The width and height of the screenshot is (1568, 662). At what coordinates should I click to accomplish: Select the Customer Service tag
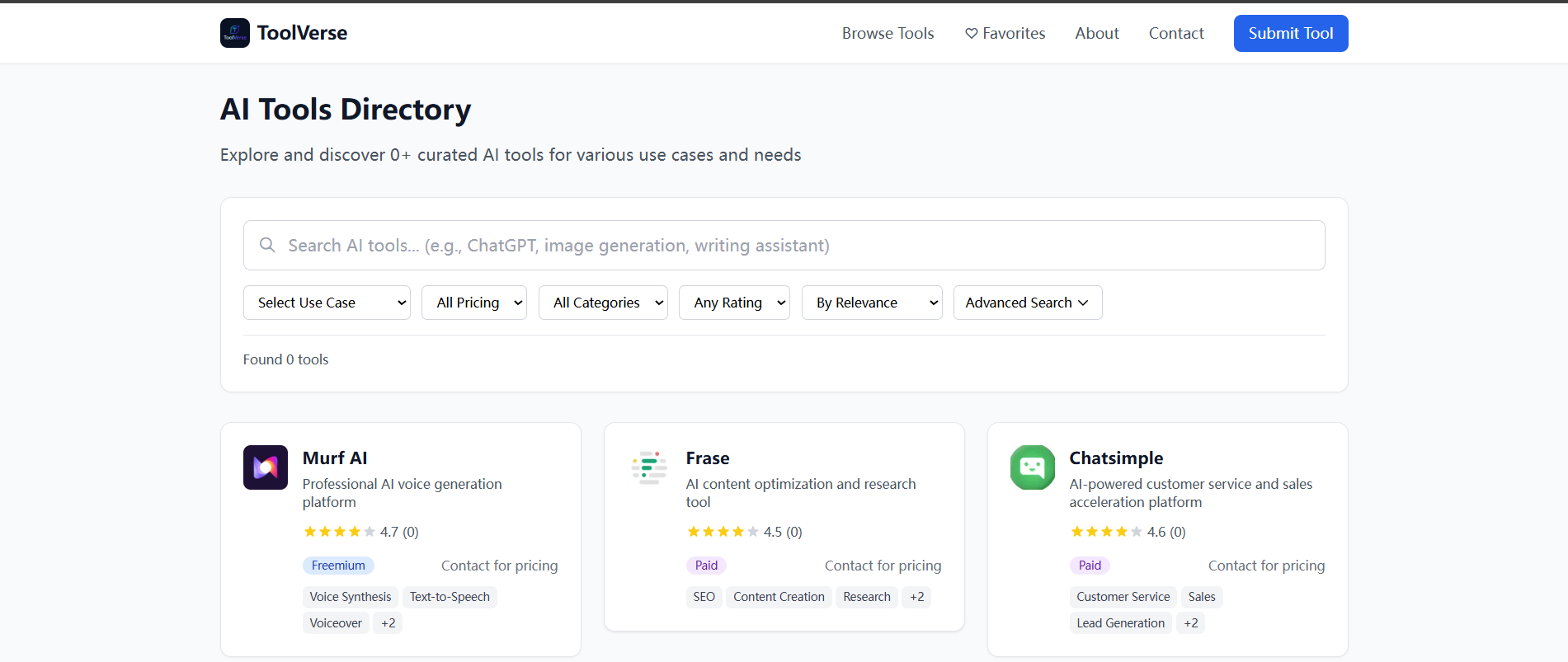pyautogui.click(x=1123, y=597)
